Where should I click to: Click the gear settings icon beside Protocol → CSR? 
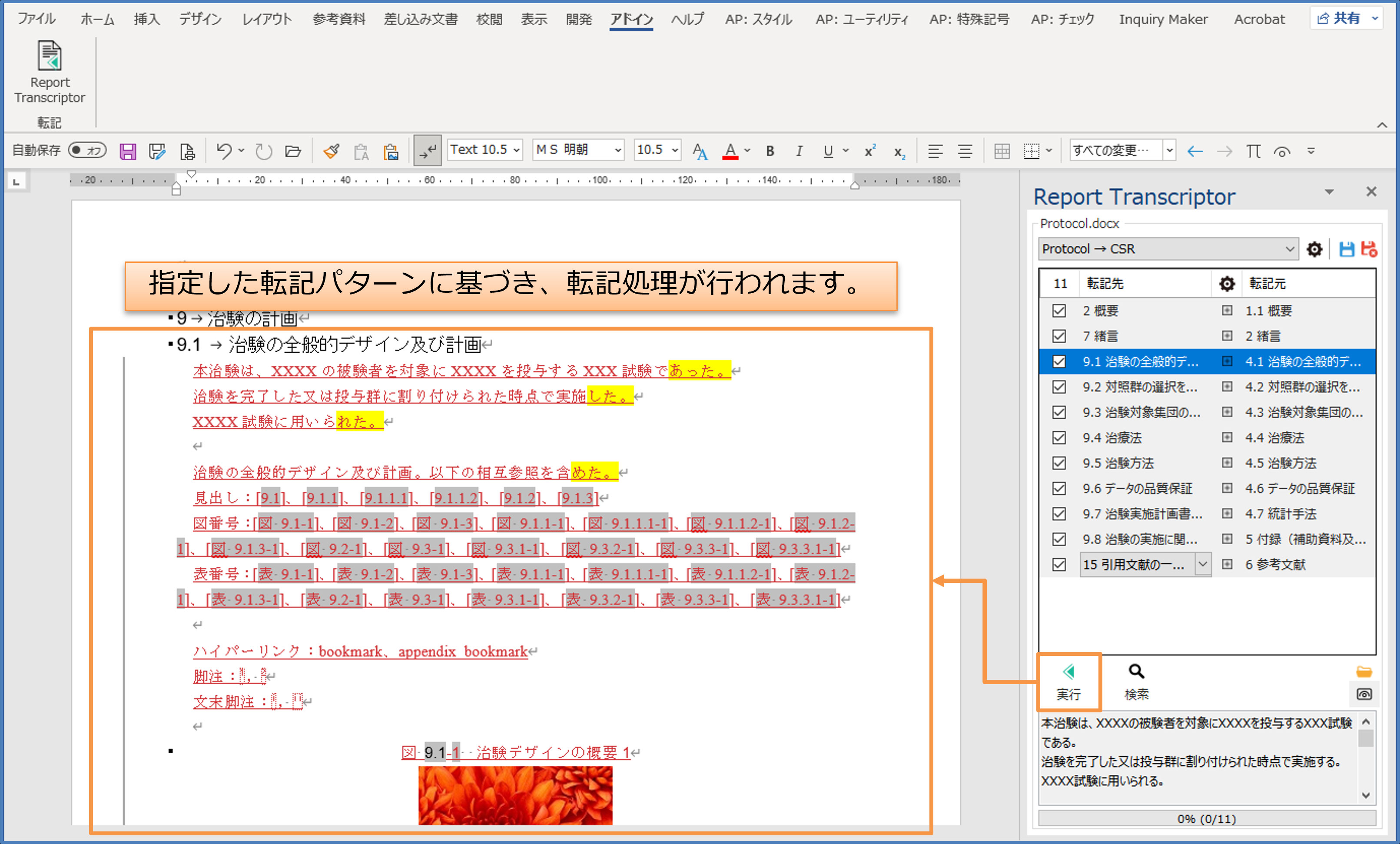pos(1314,249)
